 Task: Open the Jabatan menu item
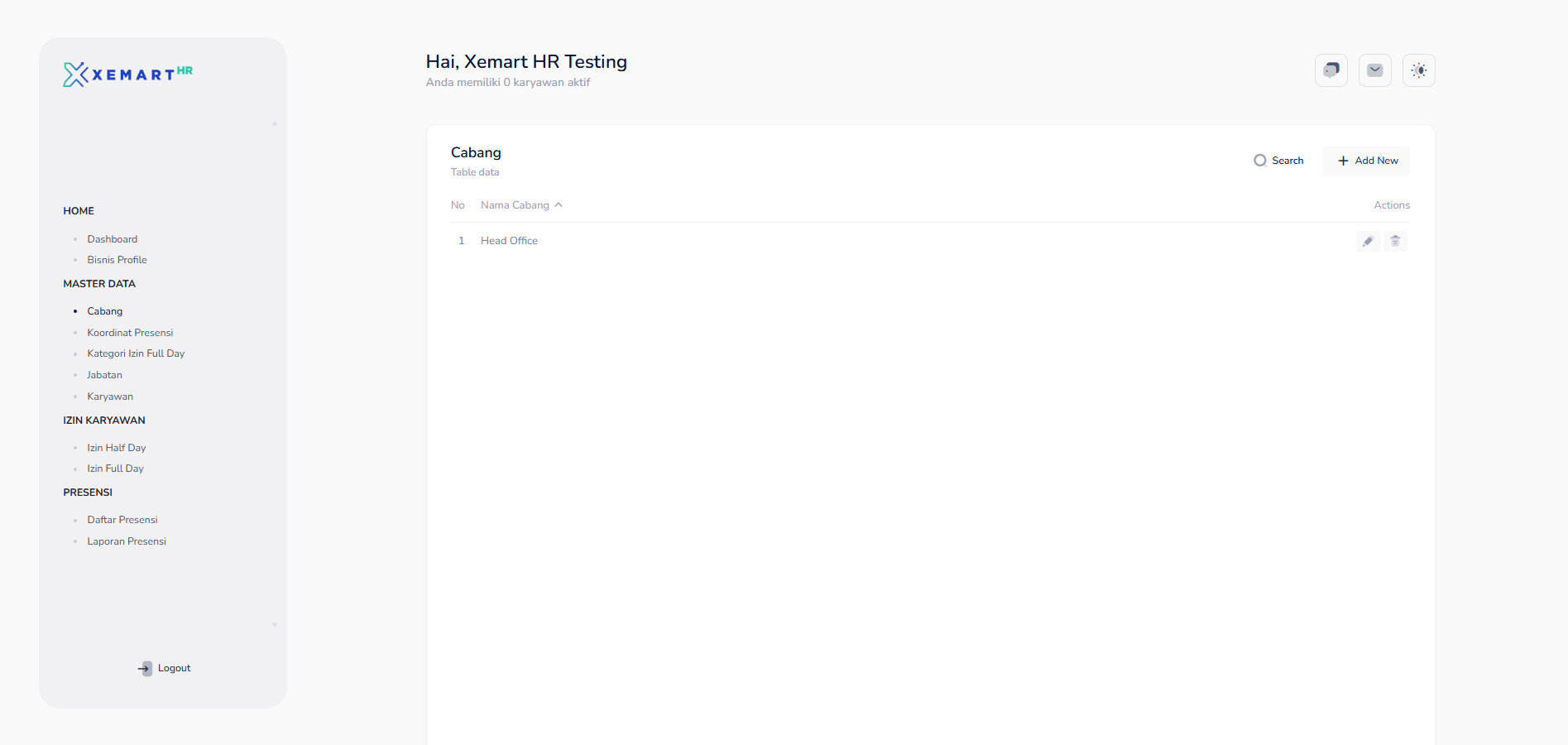(104, 375)
